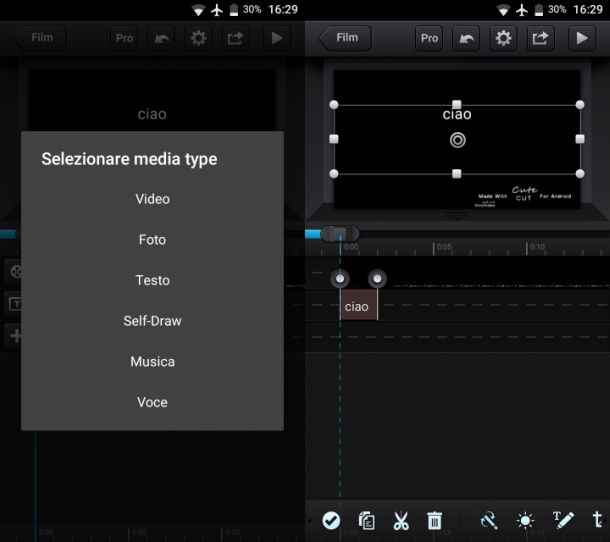Tap airplane mode icon in right status bar
Viewport: 610px width, 542px height.
pos(522,10)
